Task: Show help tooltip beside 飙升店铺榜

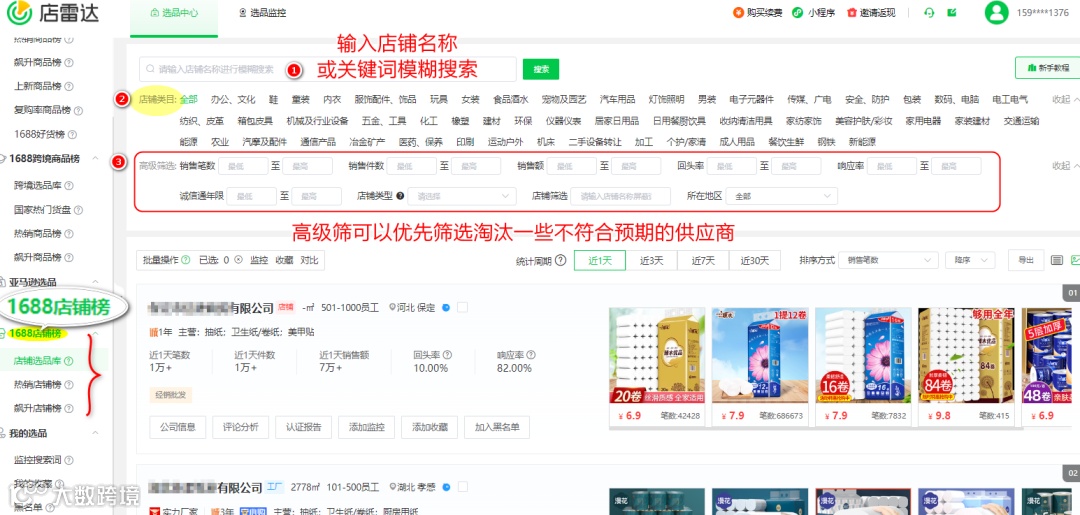Action: pyautogui.click(x=69, y=408)
